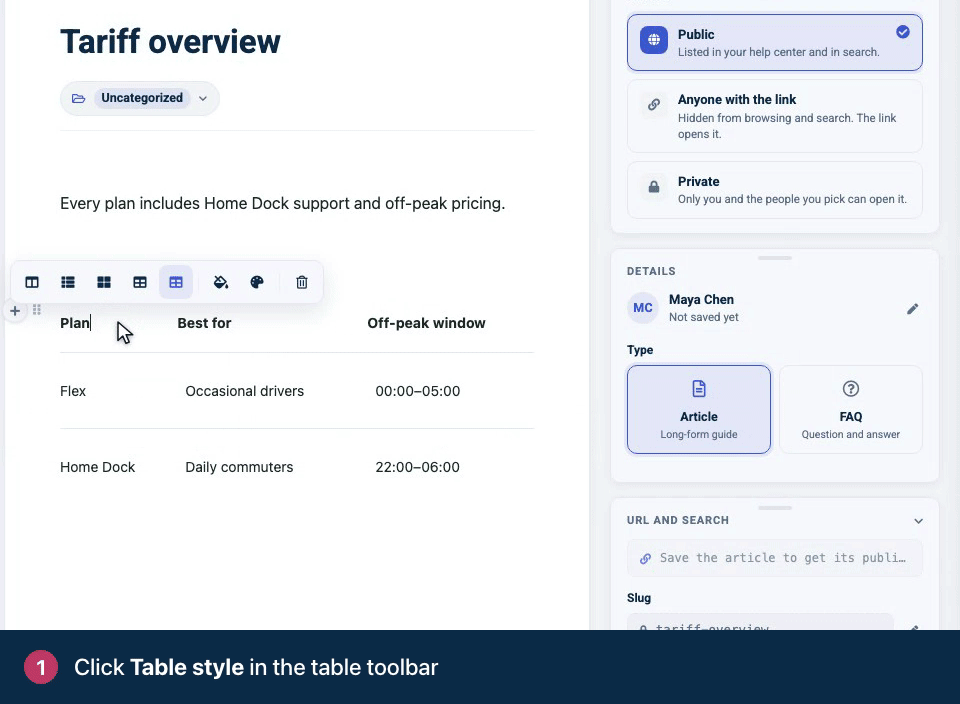Click the chain link icon on Anyone with the link
Screen dimensions: 960x704
coord(654,105)
